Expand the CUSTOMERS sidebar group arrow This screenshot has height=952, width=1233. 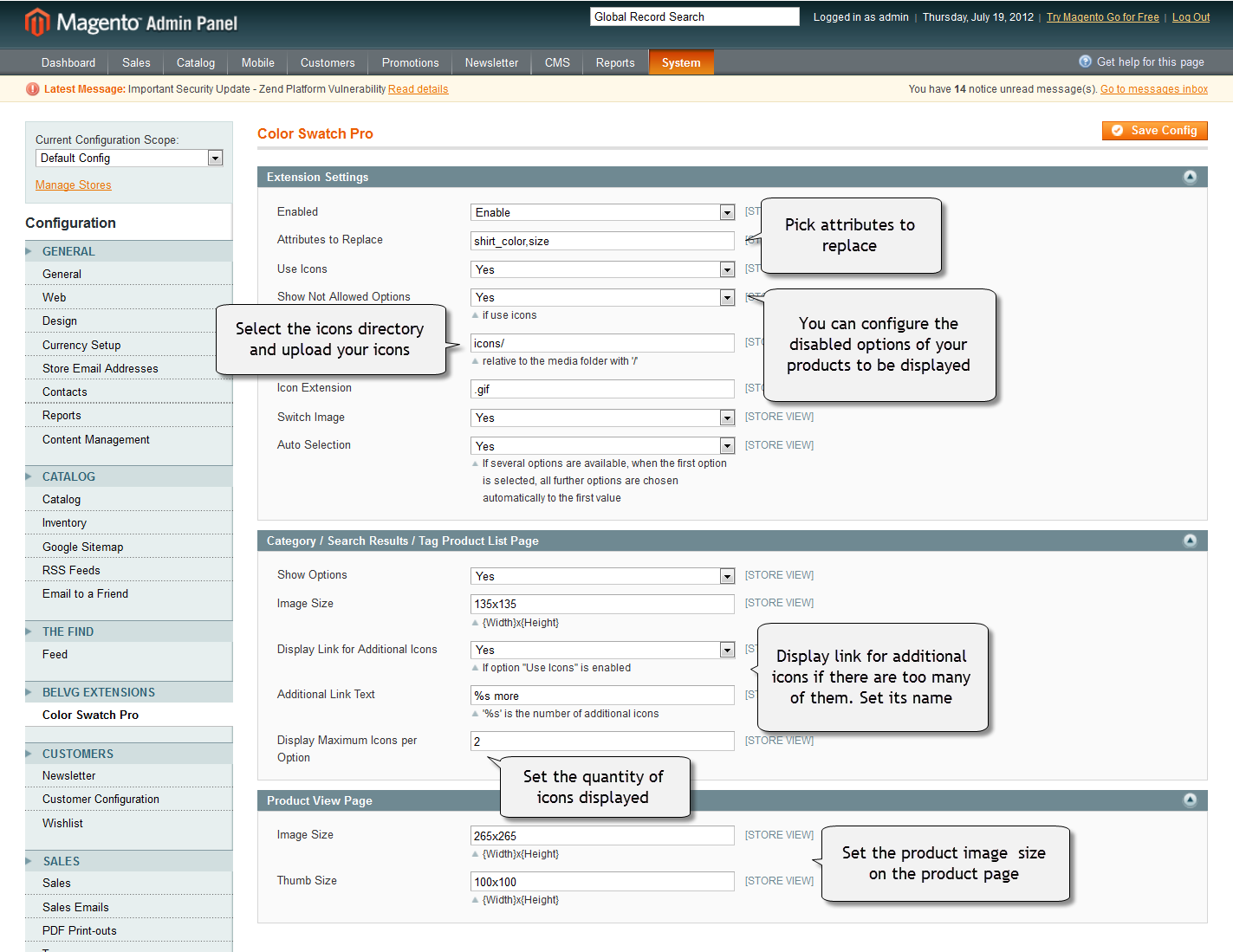pyautogui.click(x=29, y=754)
